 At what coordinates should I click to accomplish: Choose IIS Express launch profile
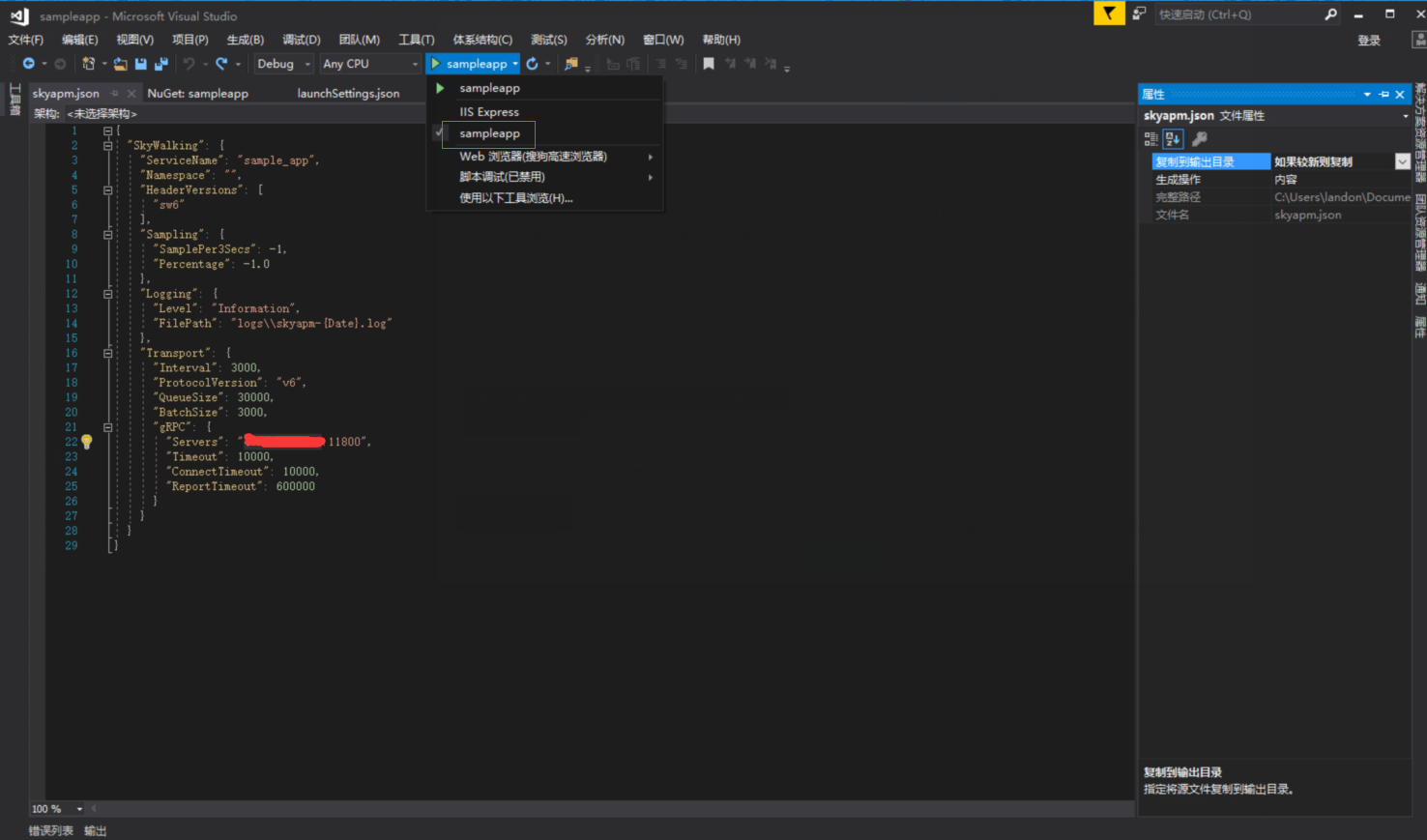tap(489, 112)
